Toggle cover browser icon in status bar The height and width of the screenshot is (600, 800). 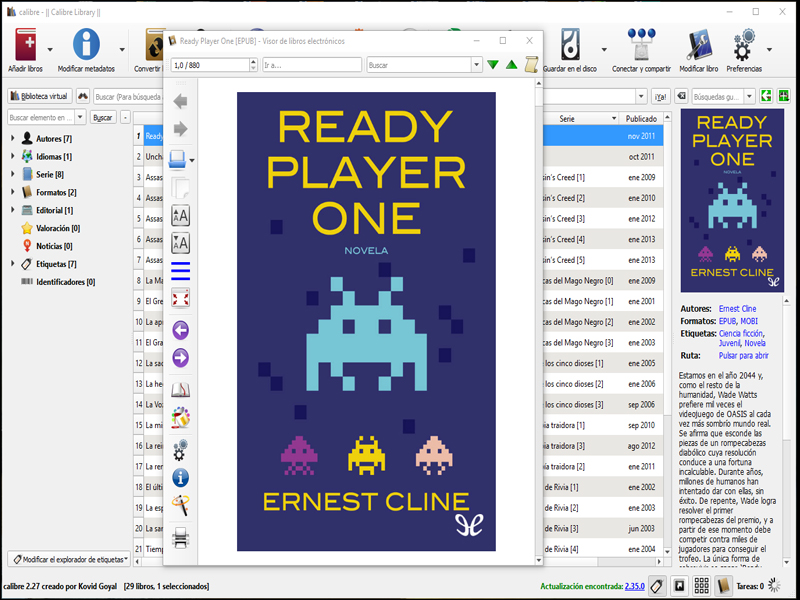(680, 586)
